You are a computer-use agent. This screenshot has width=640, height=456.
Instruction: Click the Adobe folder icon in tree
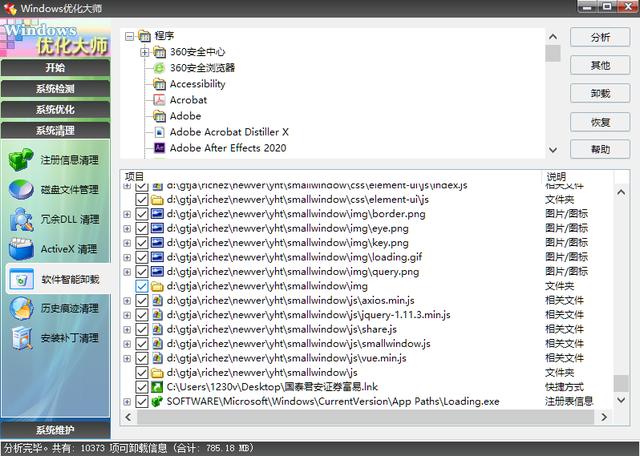pos(159,116)
